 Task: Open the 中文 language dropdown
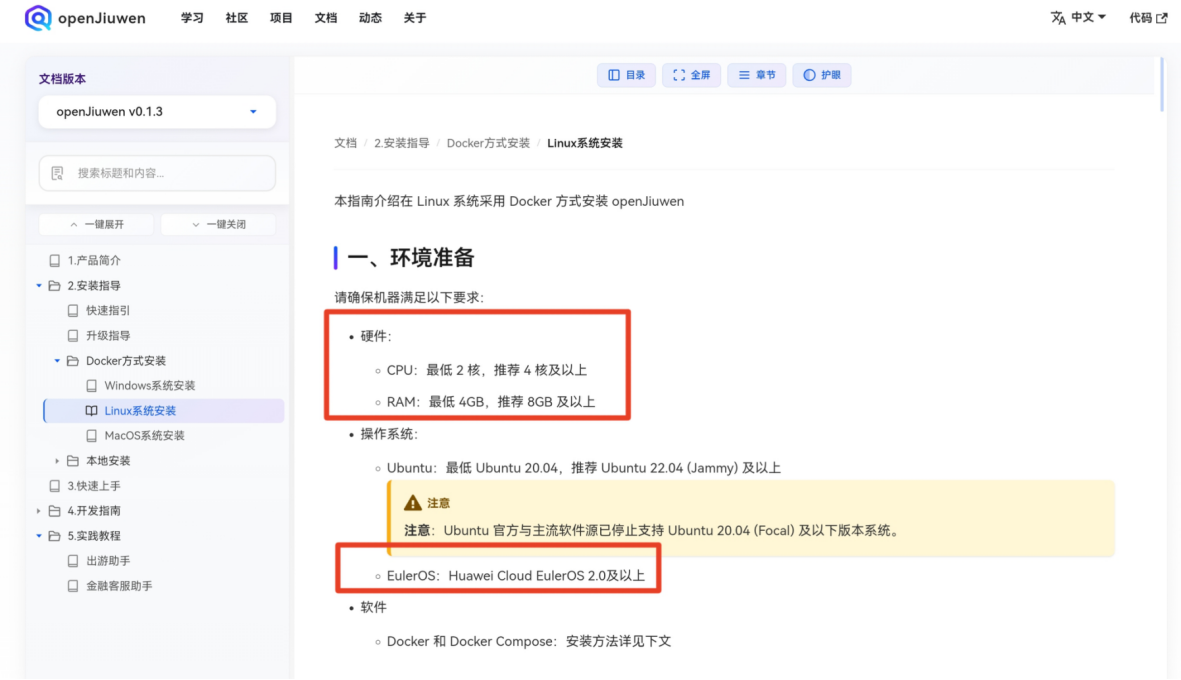[x=1088, y=17]
